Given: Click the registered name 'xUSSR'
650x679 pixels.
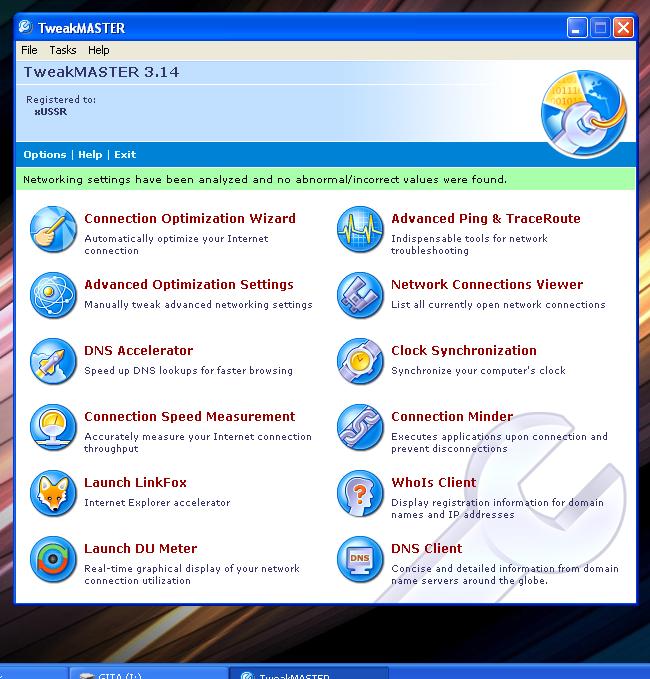Looking at the screenshot, I should tap(51, 112).
